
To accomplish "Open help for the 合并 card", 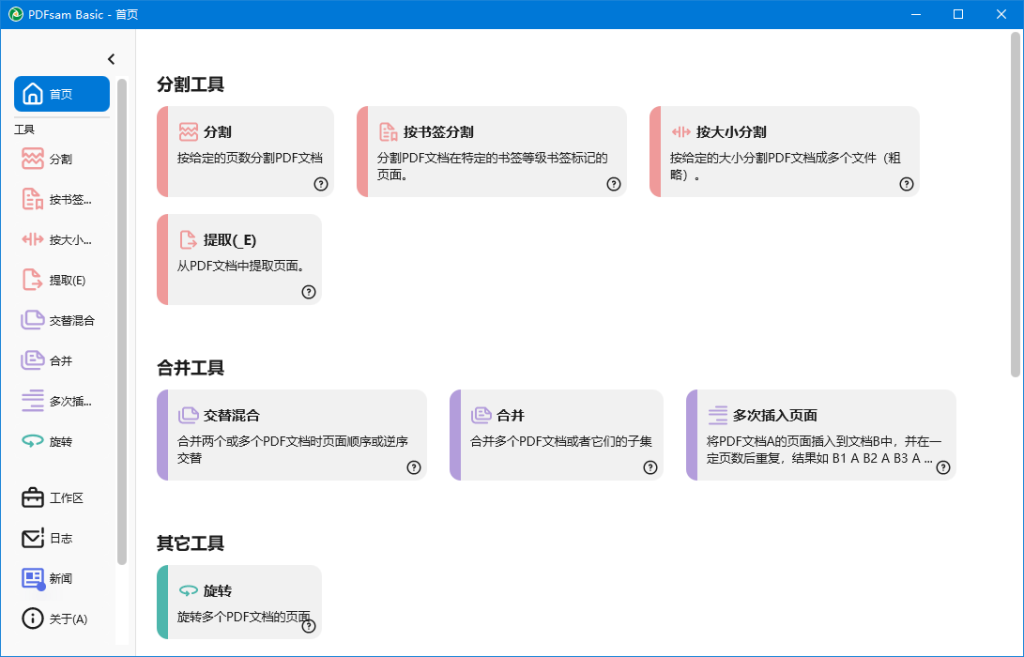I will [650, 468].
